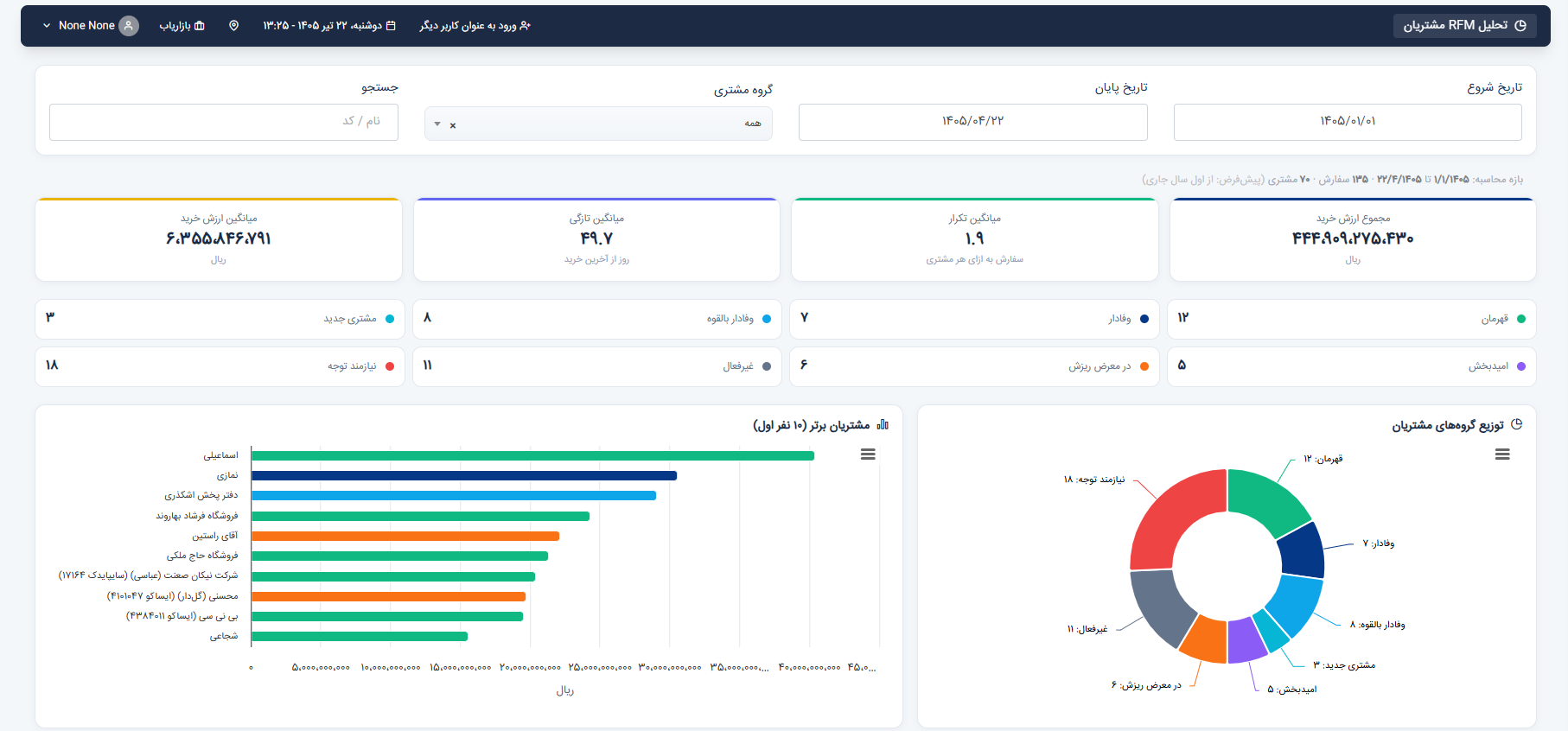
Task: Click the اسماعیلی bar in chart
Action: coord(532,455)
